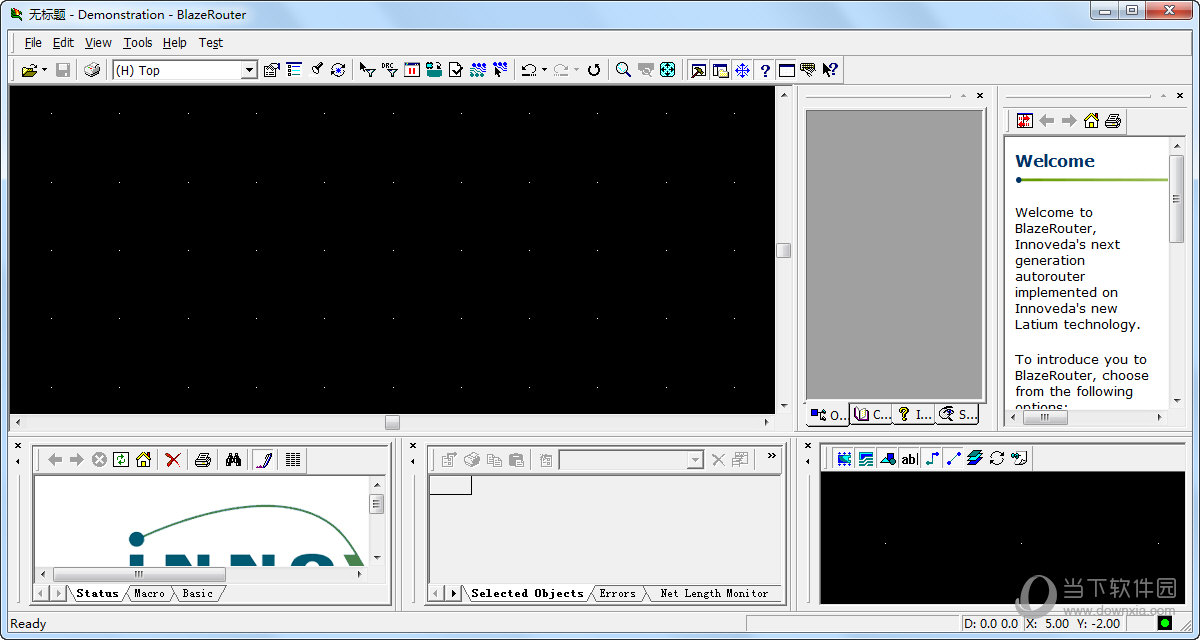Open the Redo history dropdown arrow
Screen dimensions: 1200x640
(x=576, y=70)
